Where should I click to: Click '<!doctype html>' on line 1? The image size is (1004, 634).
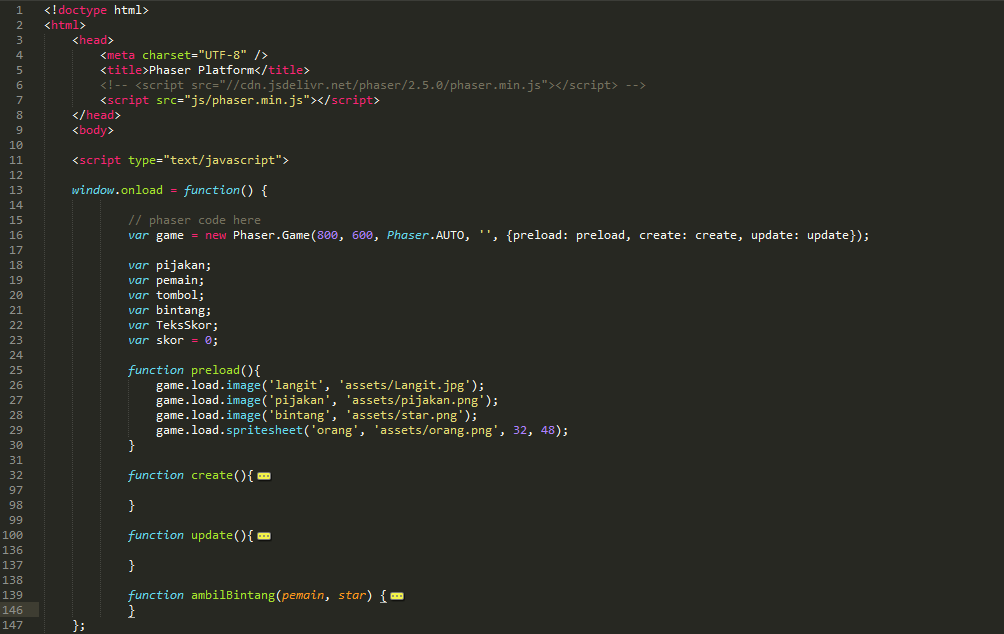pyautogui.click(x=96, y=10)
